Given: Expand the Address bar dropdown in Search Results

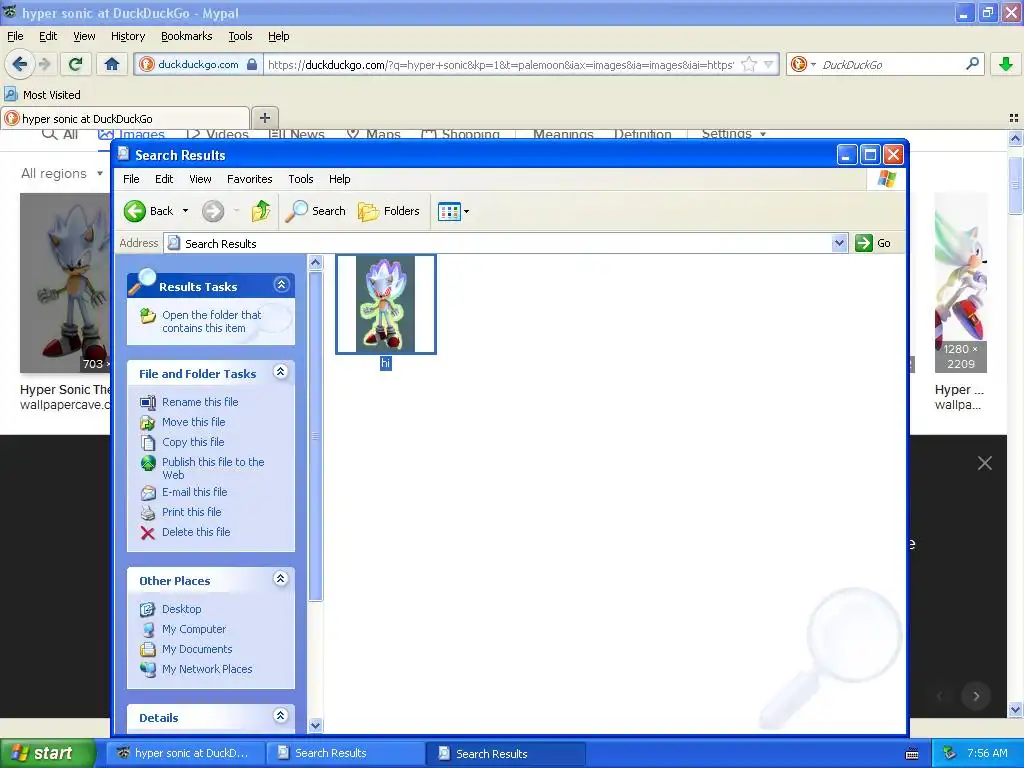Looking at the screenshot, I should pyautogui.click(x=840, y=244).
